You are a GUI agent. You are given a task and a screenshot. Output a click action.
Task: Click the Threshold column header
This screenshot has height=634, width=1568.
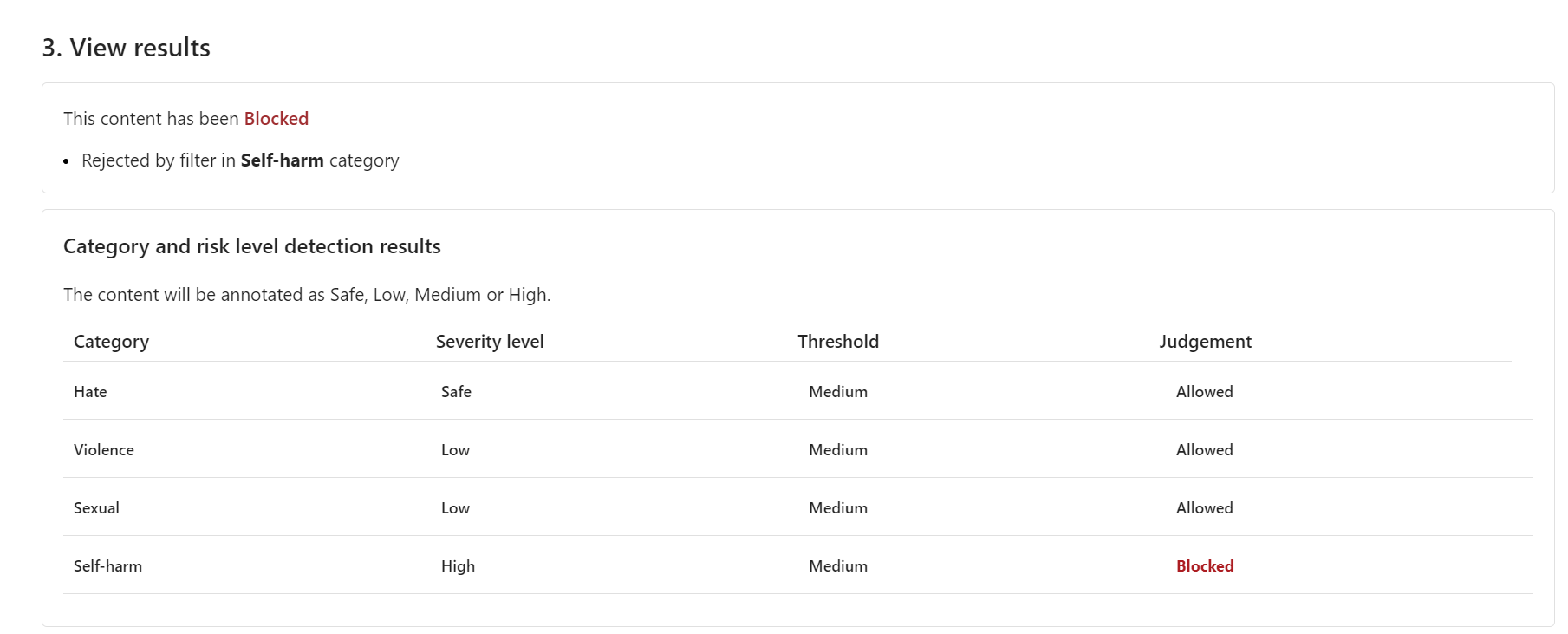(838, 342)
